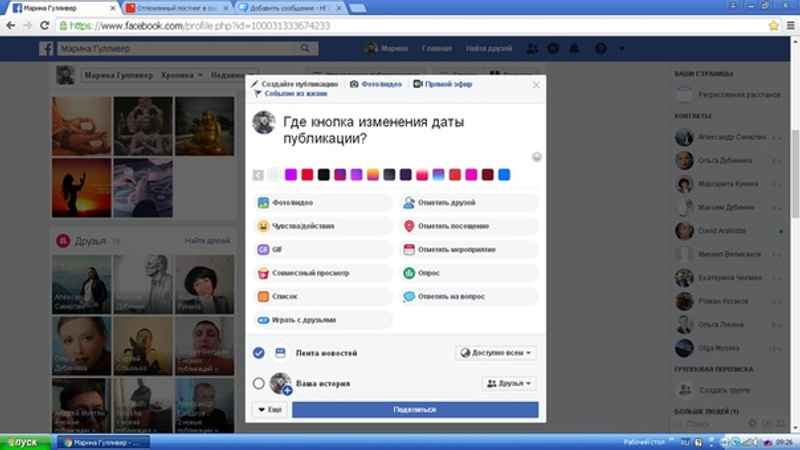Open the emoji picker smiley in text area
Viewport: 800px width, 450px height.
[x=537, y=156]
